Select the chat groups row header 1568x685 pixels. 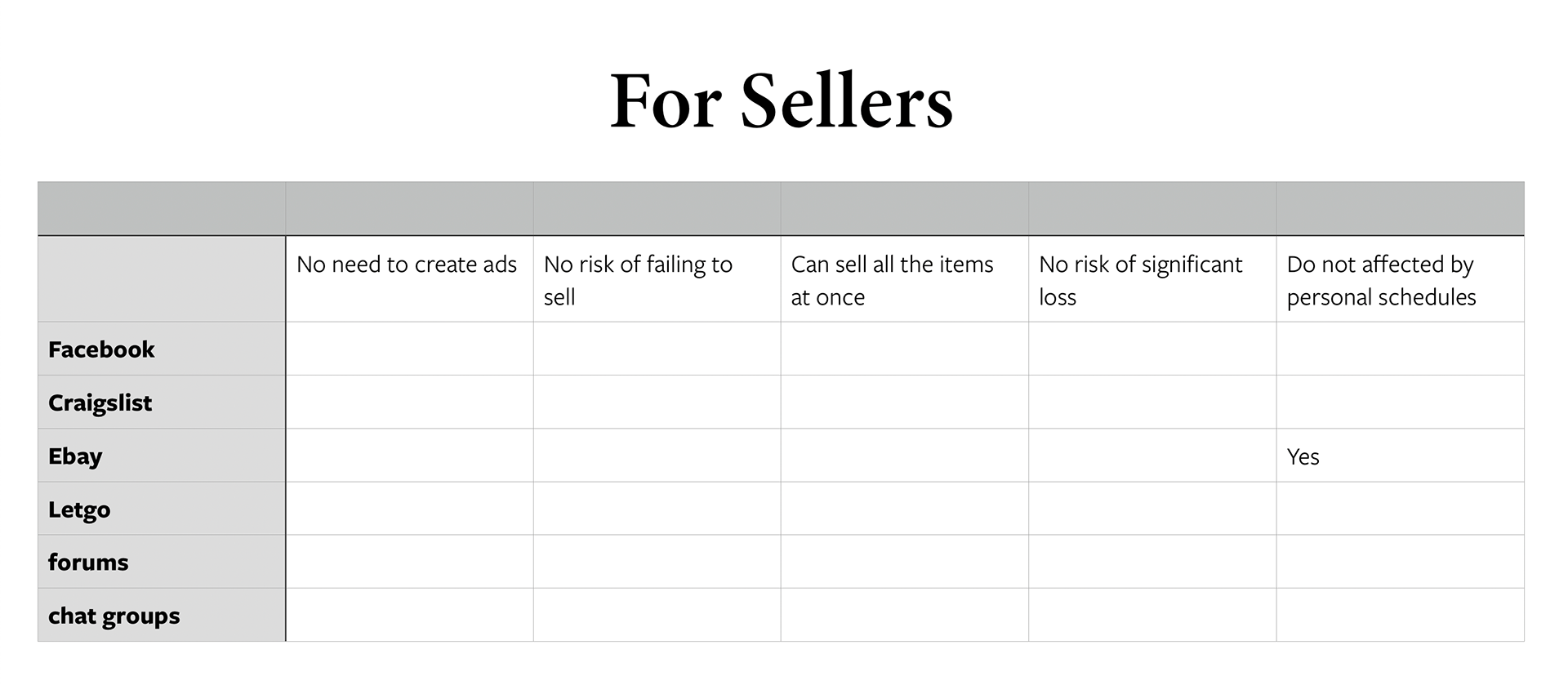point(162,615)
